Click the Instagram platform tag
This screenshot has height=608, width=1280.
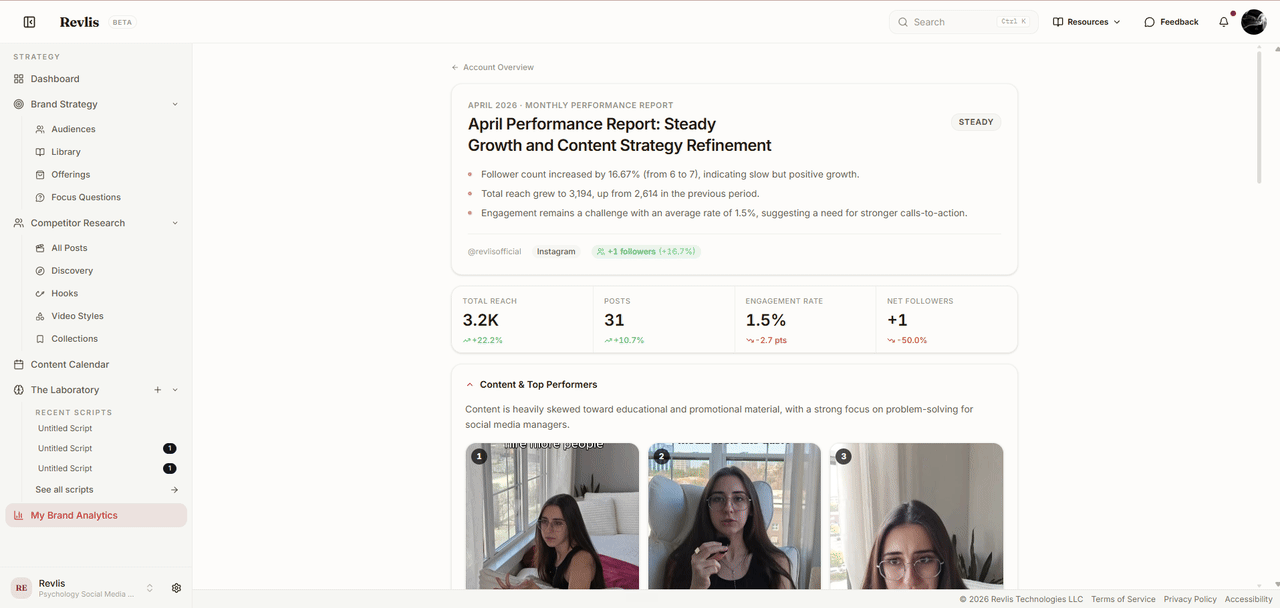pyautogui.click(x=556, y=252)
